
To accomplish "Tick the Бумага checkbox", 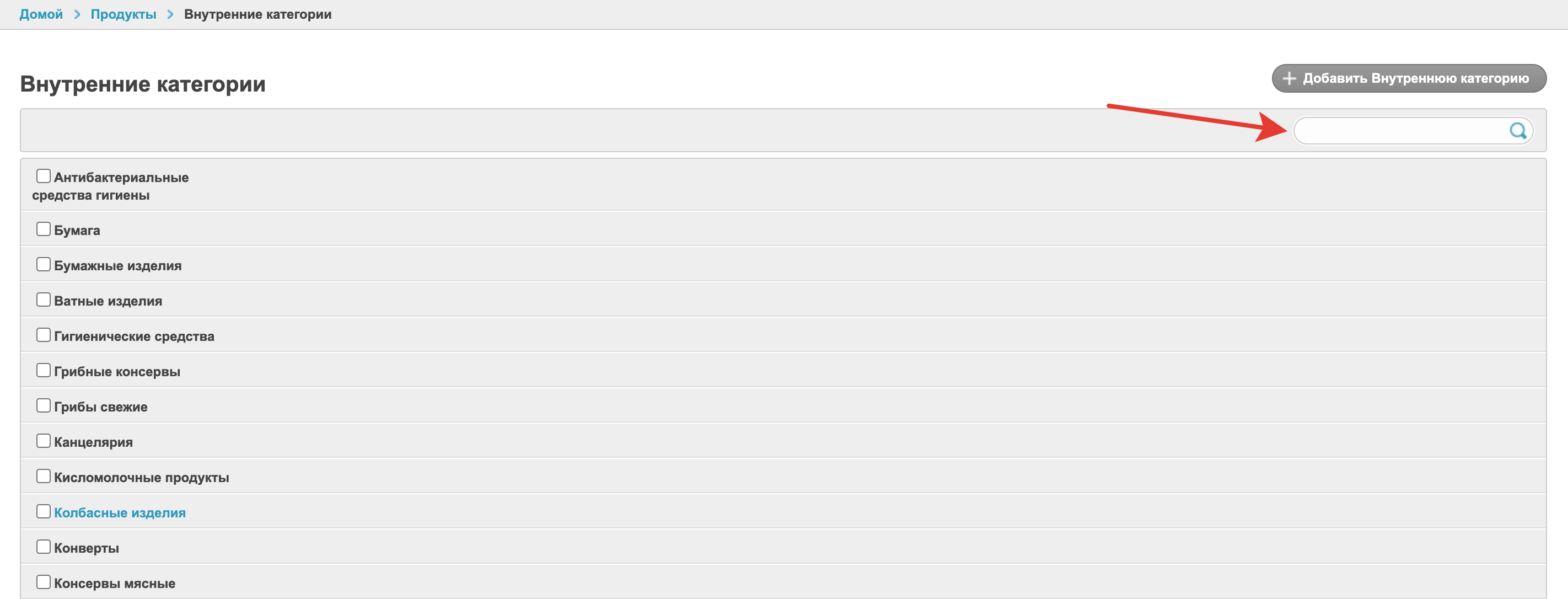I will click(x=43, y=229).
